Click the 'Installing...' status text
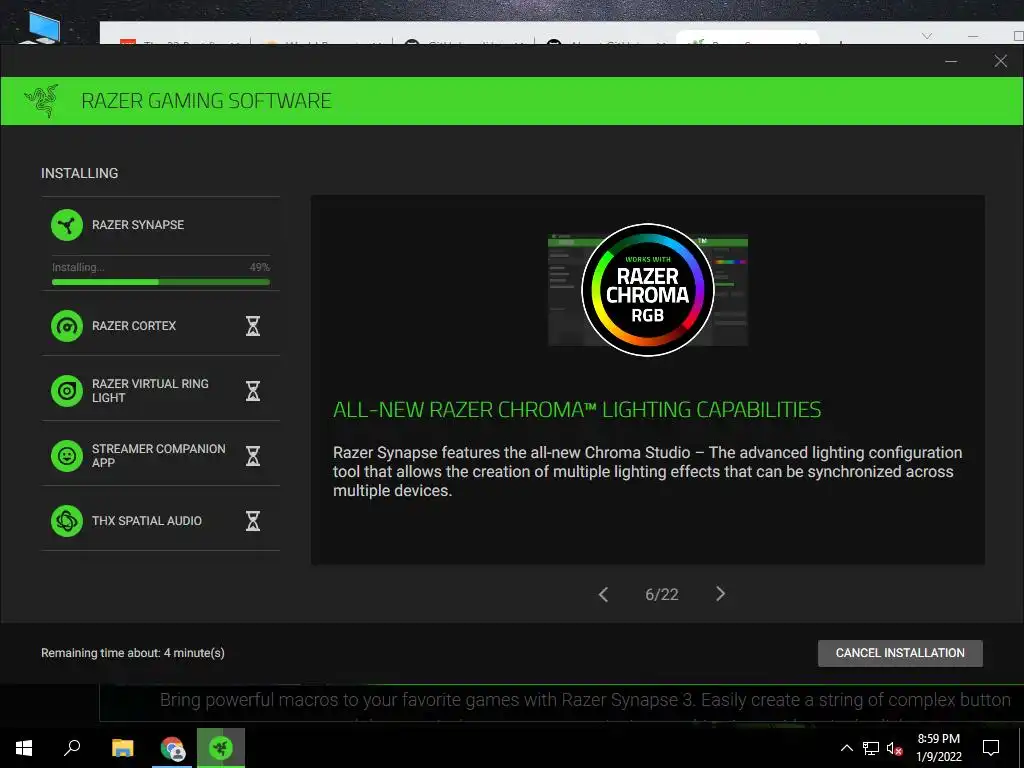The image size is (1024, 768). coord(78,267)
